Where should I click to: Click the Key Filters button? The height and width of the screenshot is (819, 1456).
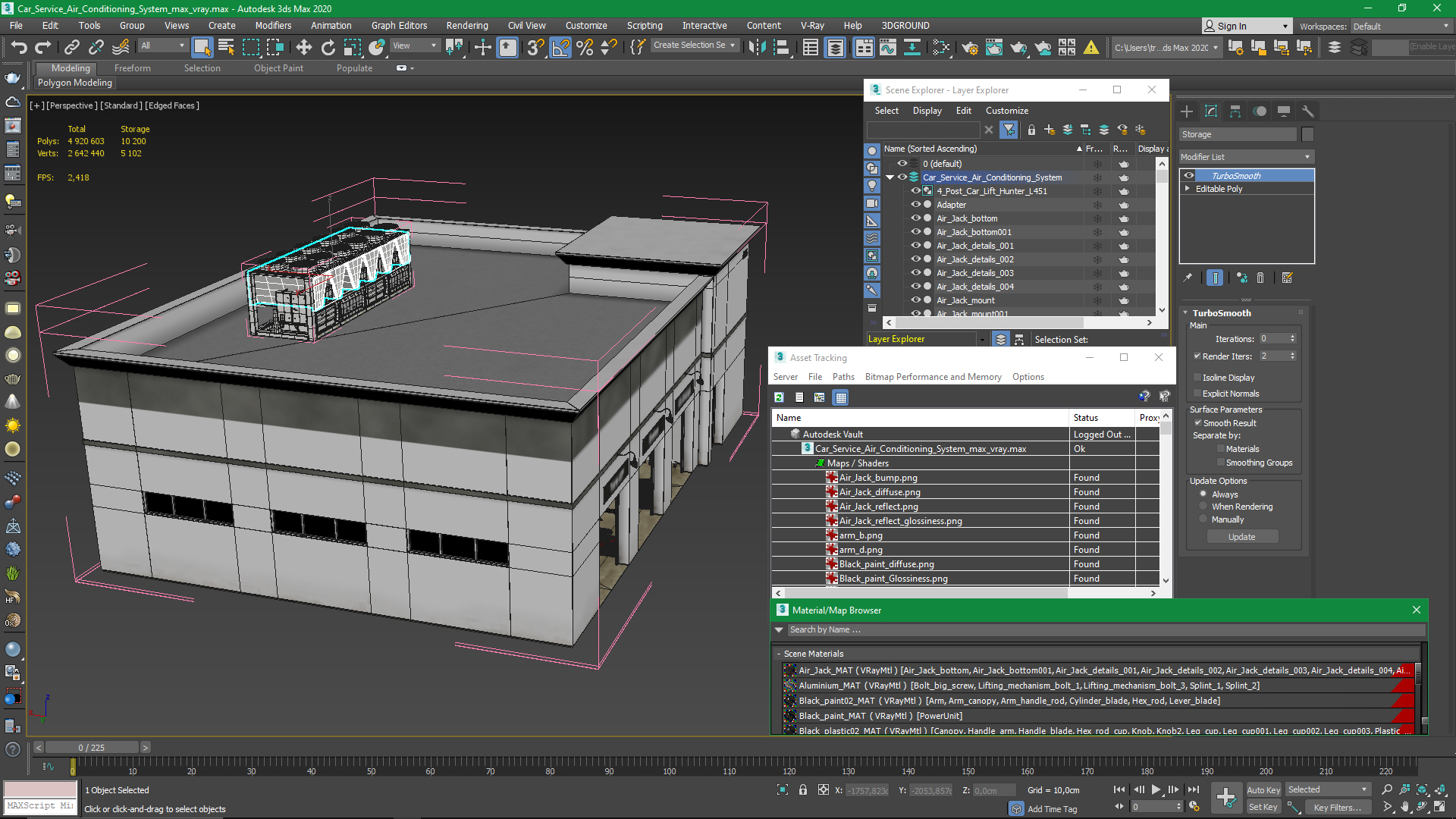[1338, 808]
